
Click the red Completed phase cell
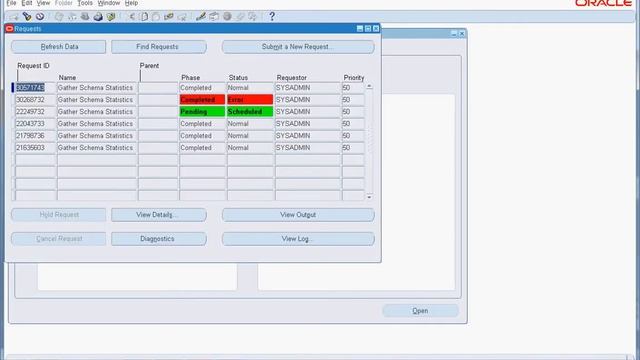click(x=202, y=100)
